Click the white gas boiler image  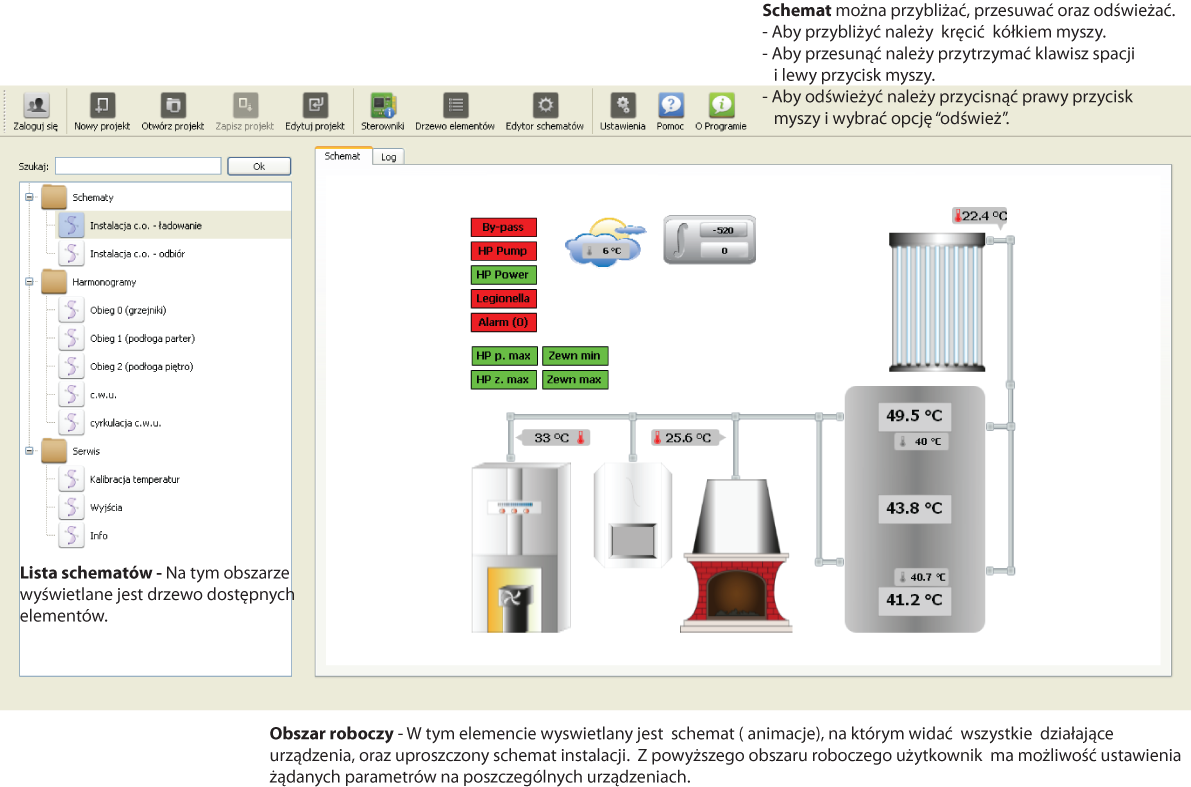(x=633, y=515)
